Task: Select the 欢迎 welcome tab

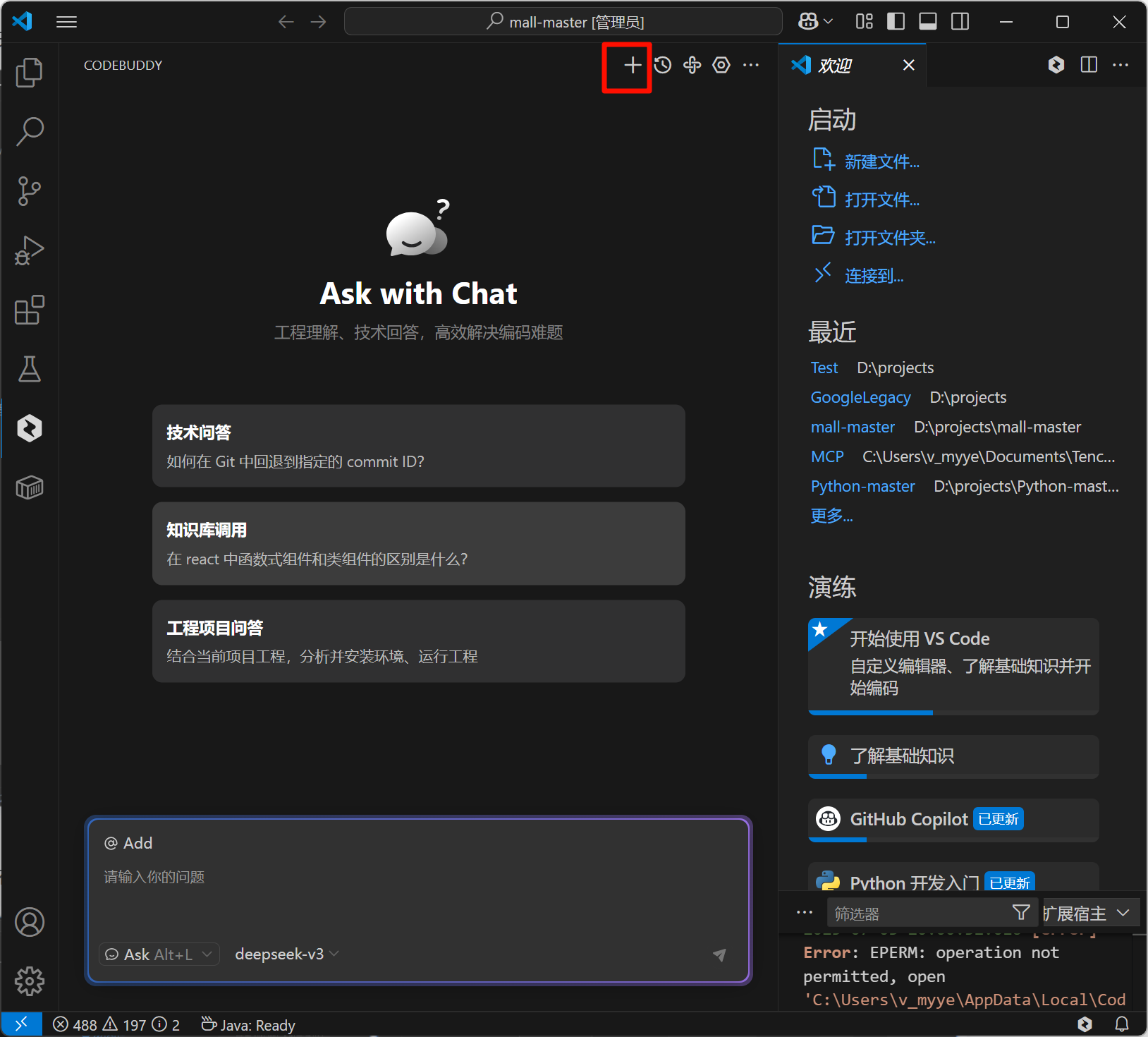Action: 836,66
